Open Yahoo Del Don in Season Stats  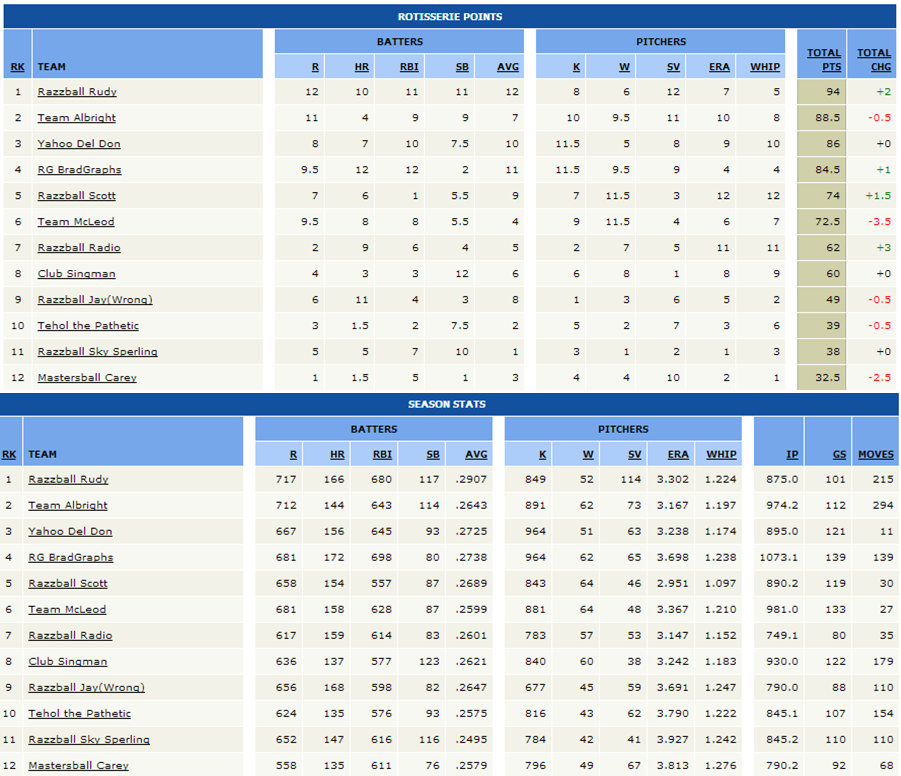tap(70, 531)
